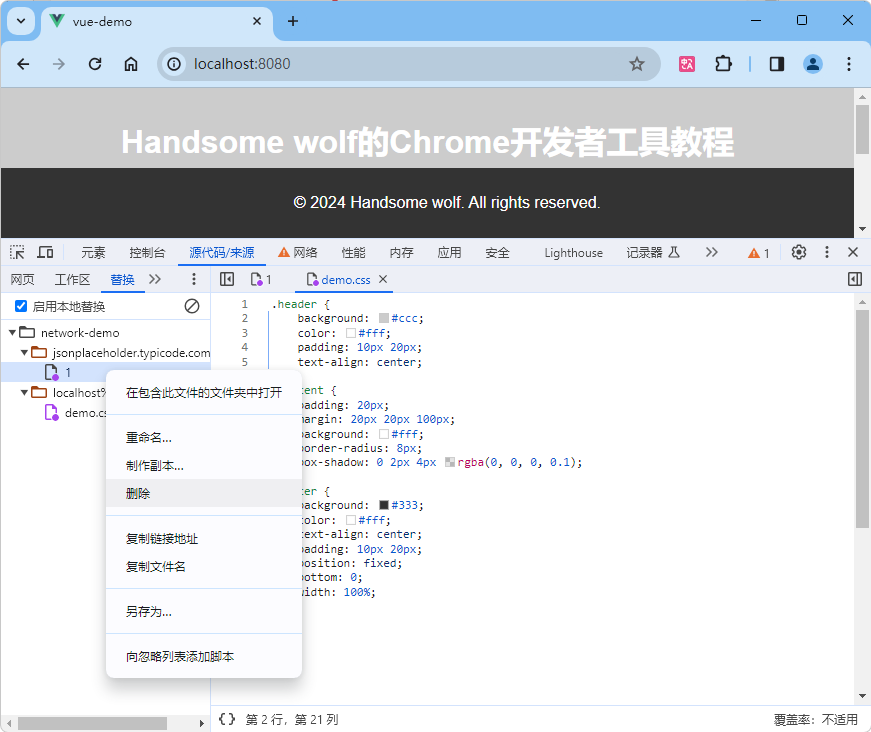This screenshot has width=871, height=732.
Task: Click the pretty print braces icon
Action: 227,719
